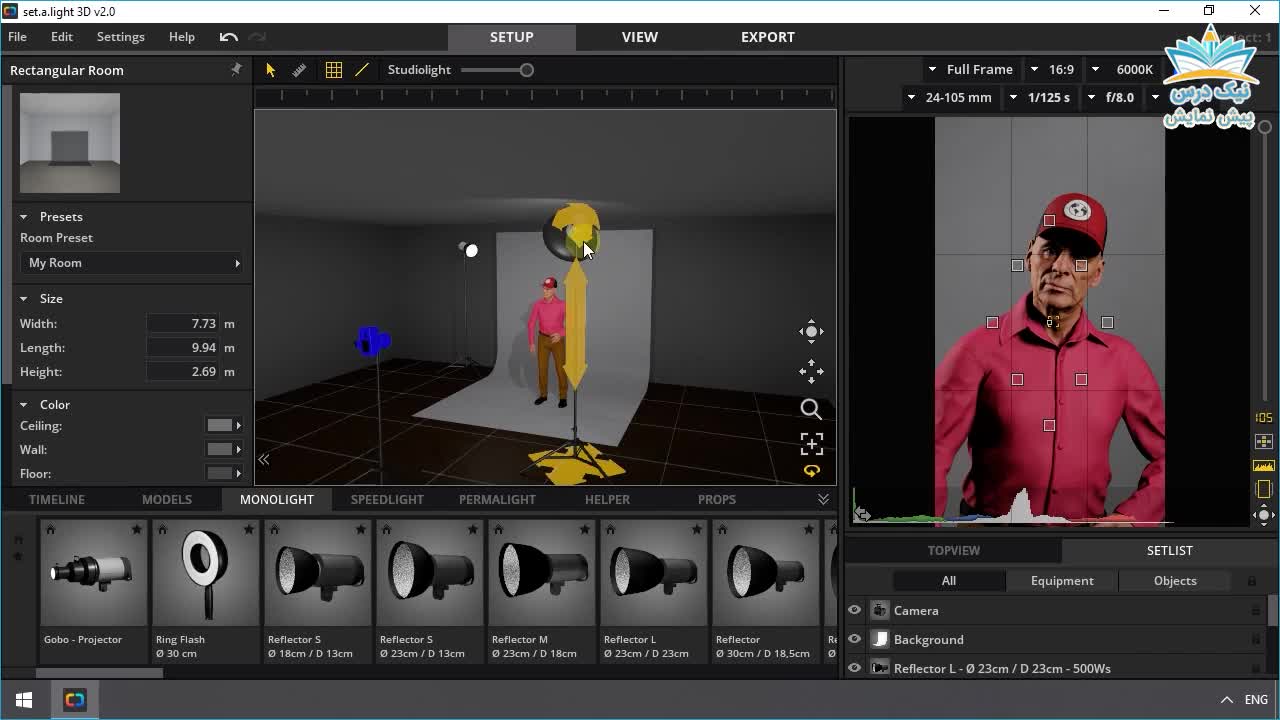Switch to TOPVIEW panel
1280x720 pixels.
tap(953, 550)
